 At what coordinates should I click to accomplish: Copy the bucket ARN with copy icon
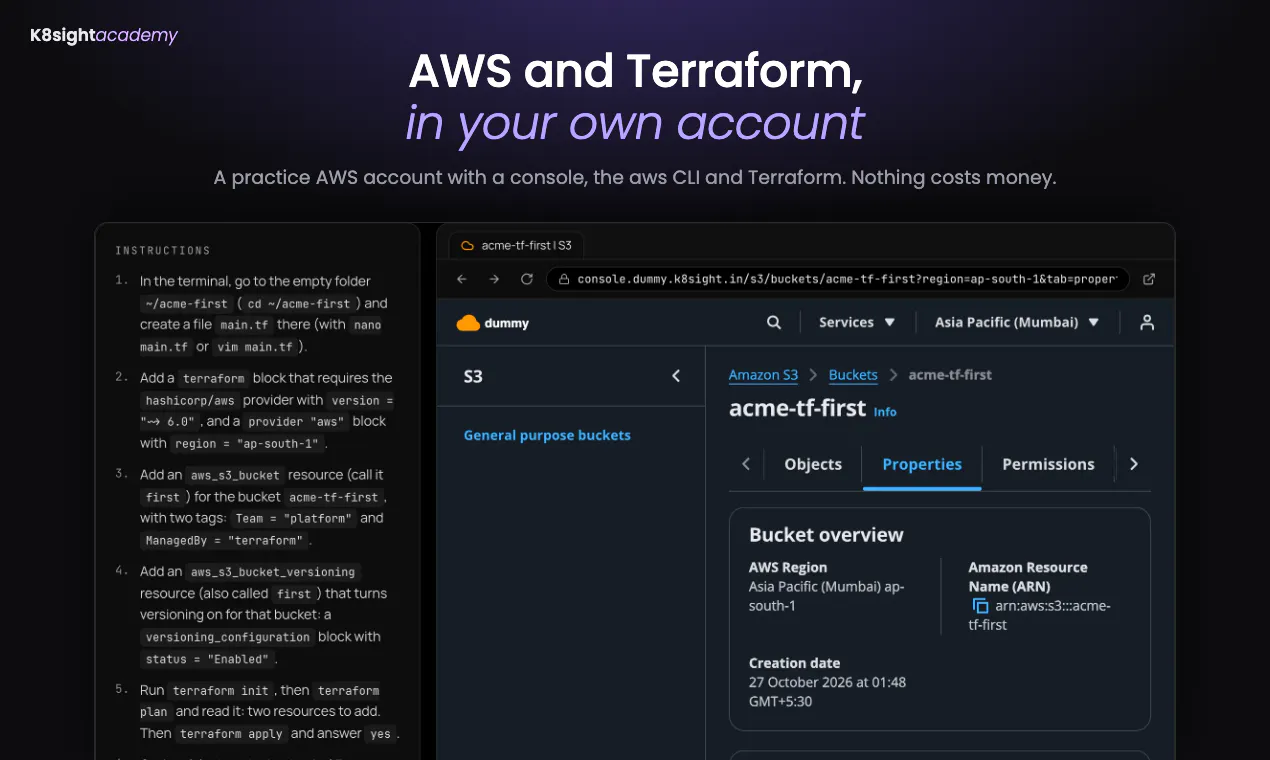coord(980,606)
